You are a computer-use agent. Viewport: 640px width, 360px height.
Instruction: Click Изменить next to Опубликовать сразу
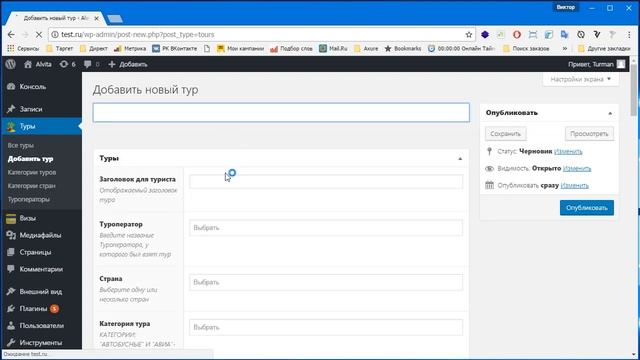[x=575, y=186]
